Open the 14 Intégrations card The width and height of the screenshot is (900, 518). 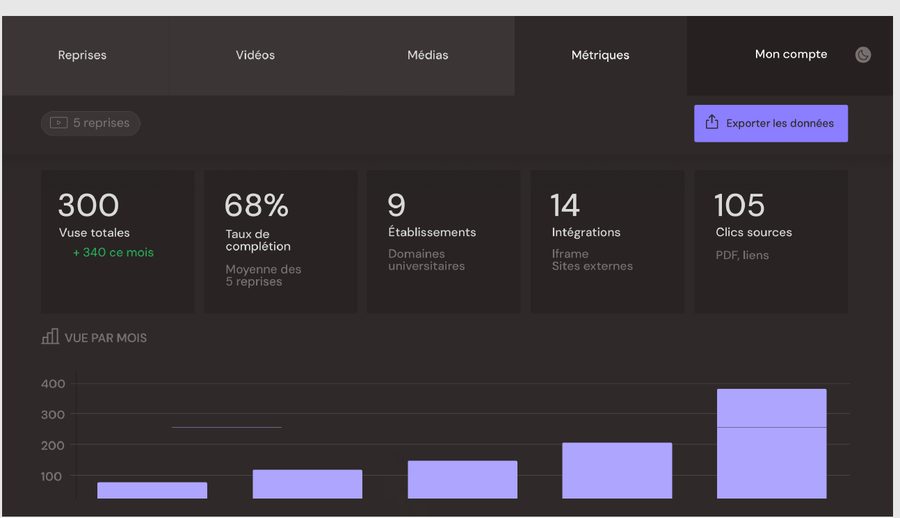(607, 242)
